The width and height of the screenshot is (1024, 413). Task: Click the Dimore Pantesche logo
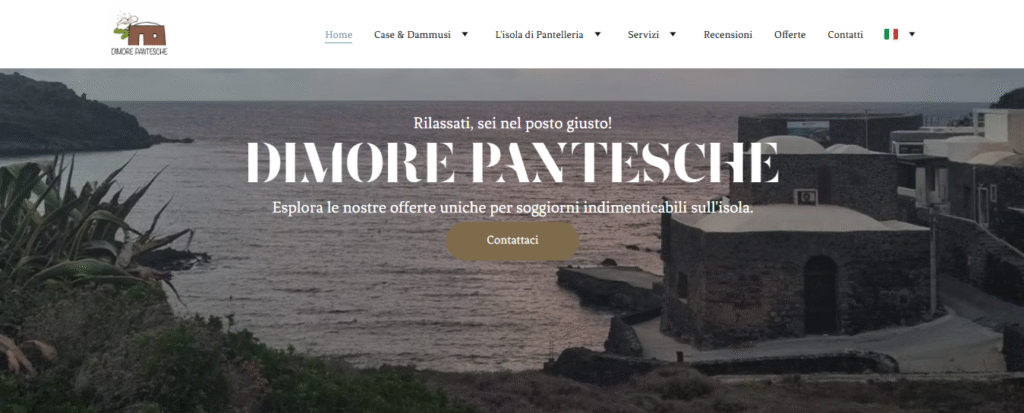tap(139, 34)
